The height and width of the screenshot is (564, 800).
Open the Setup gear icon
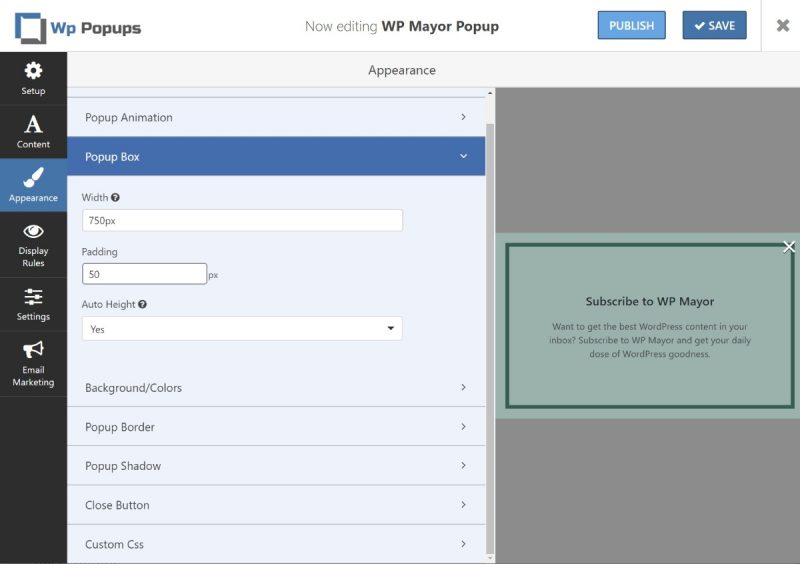pyautogui.click(x=33, y=71)
